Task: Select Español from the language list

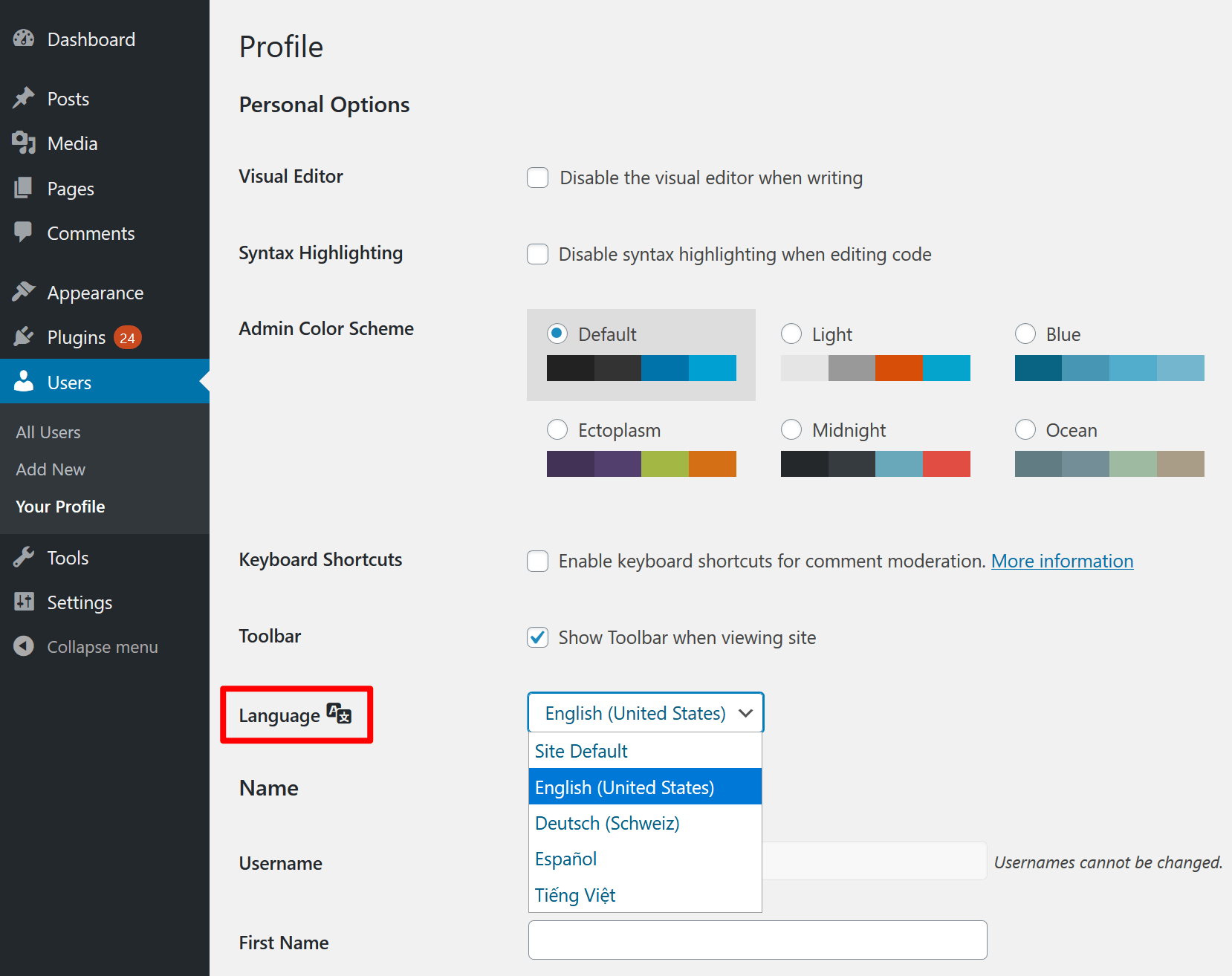Action: click(x=565, y=859)
